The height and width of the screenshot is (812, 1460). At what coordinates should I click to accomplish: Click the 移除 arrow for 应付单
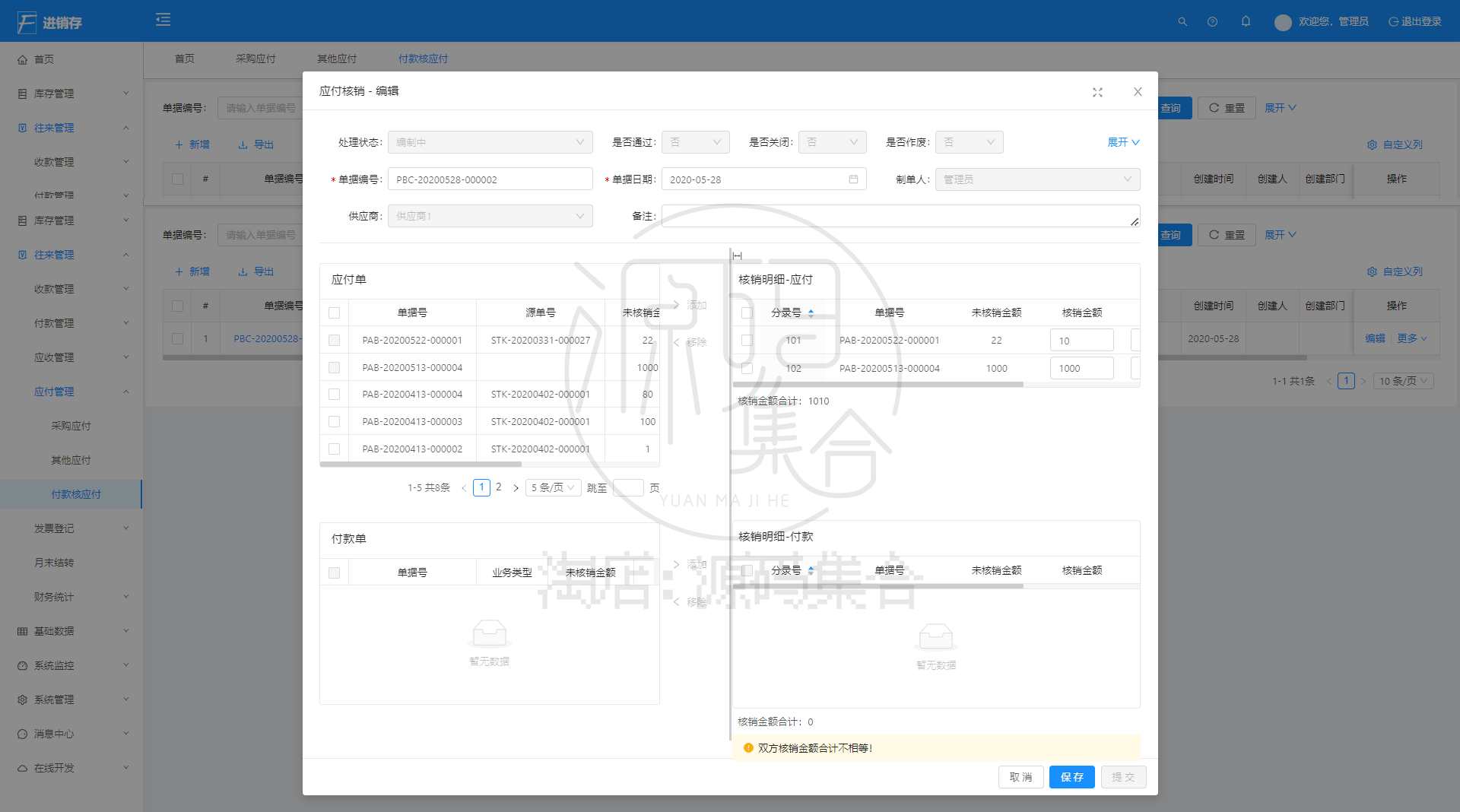click(690, 342)
